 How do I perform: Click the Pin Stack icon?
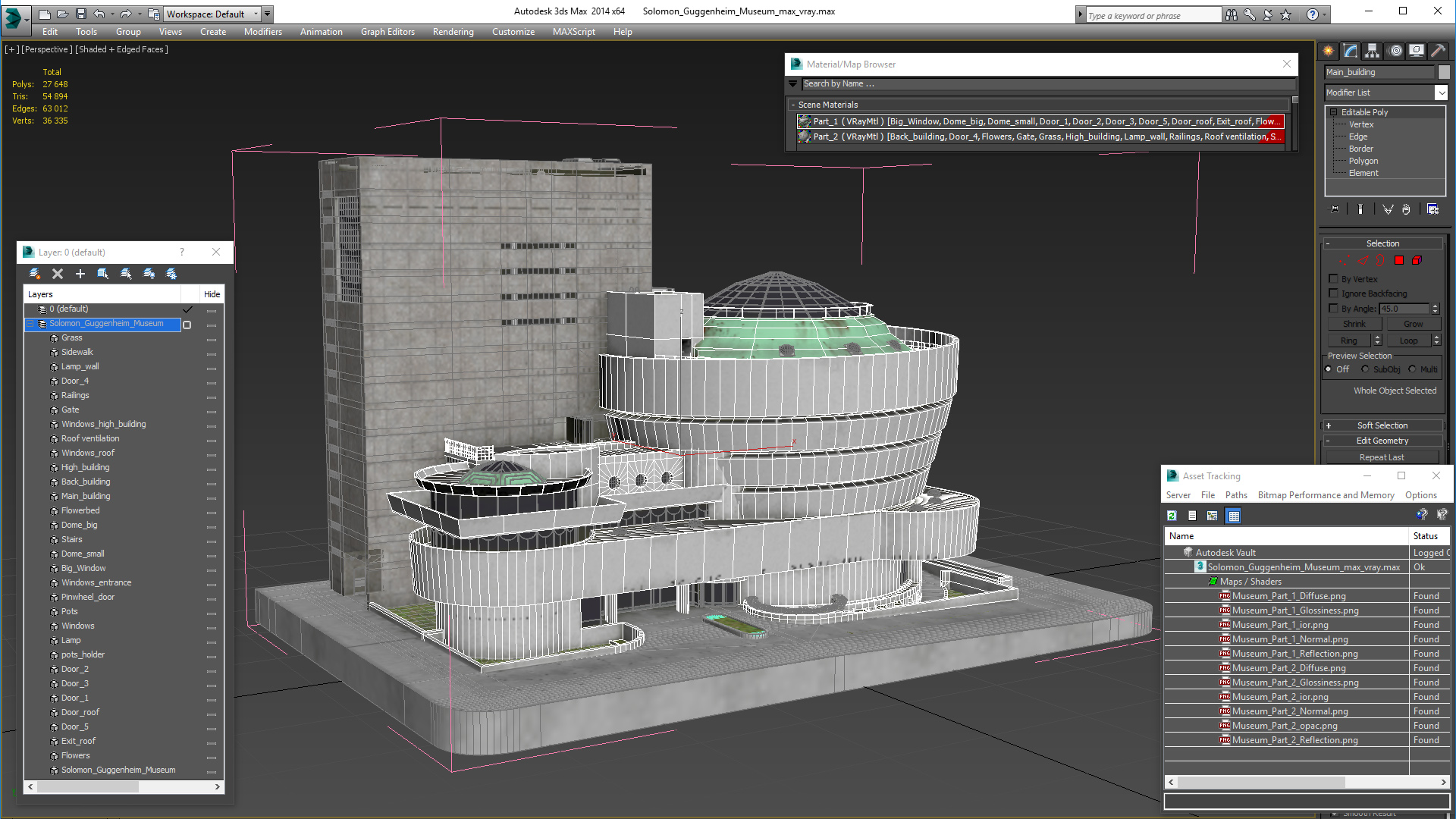1335,209
